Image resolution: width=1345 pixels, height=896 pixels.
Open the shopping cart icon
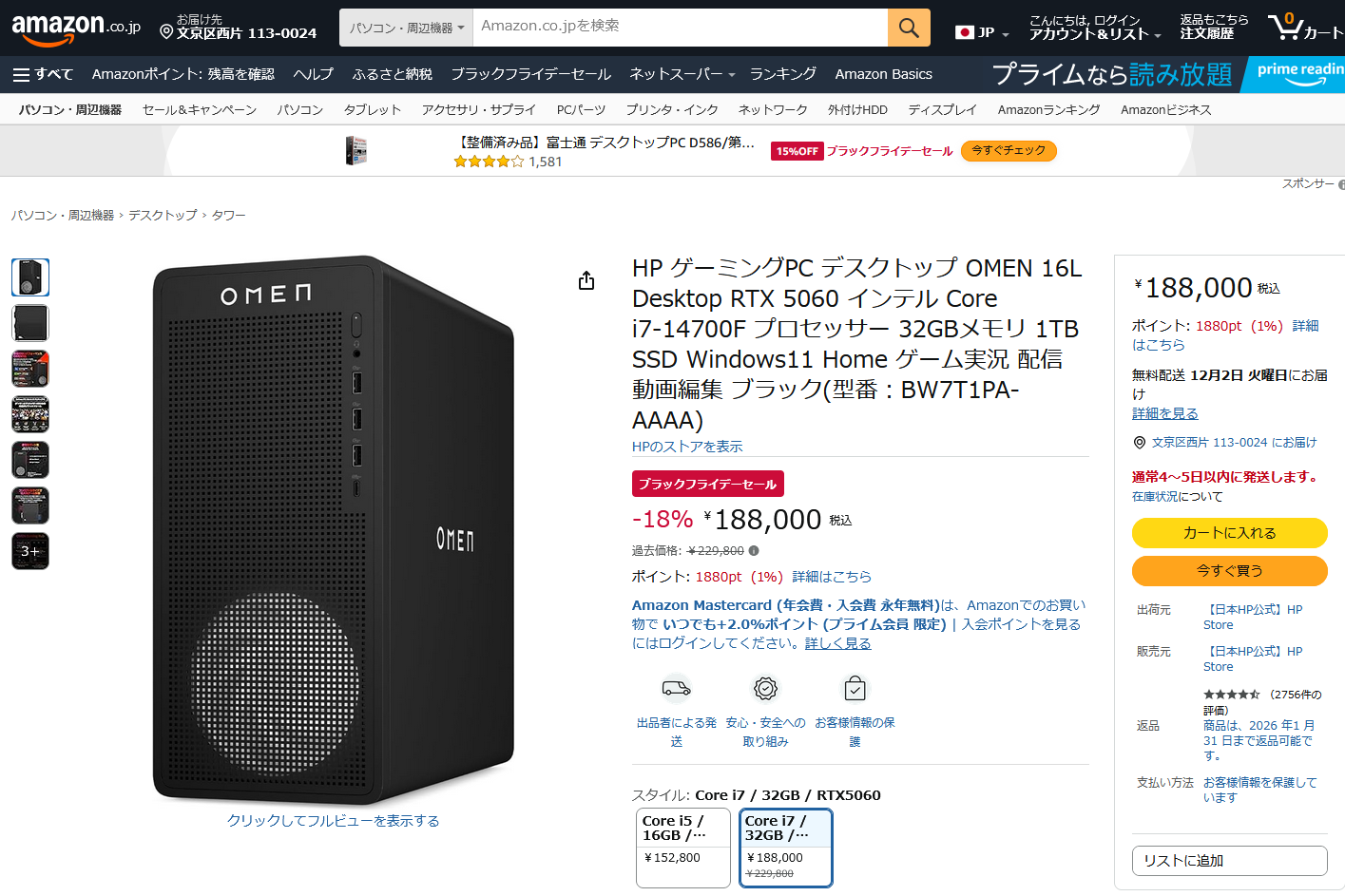1287,27
